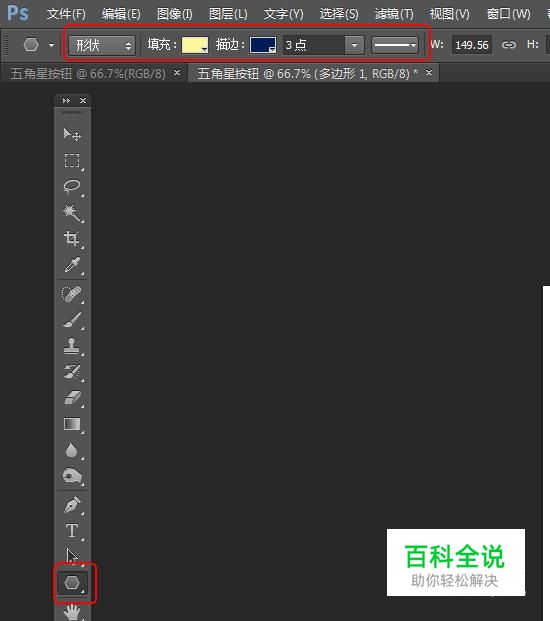Select the Magic Wand tool
This screenshot has width=550, height=621.
[72, 213]
